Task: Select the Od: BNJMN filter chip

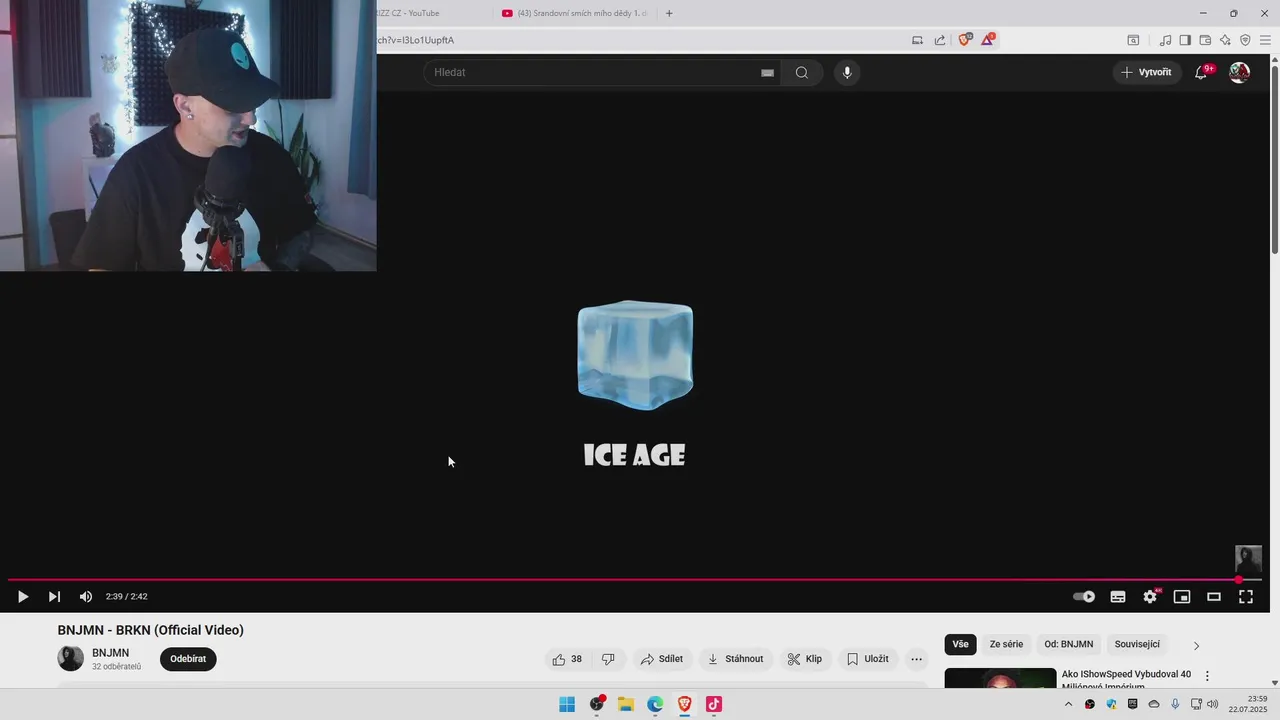Action: tap(1069, 644)
